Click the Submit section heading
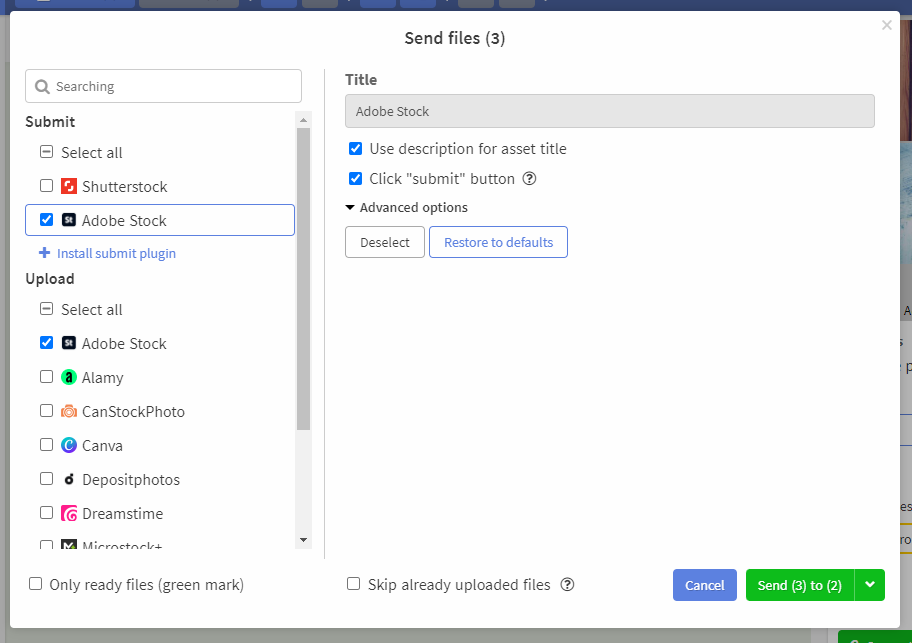 point(50,122)
